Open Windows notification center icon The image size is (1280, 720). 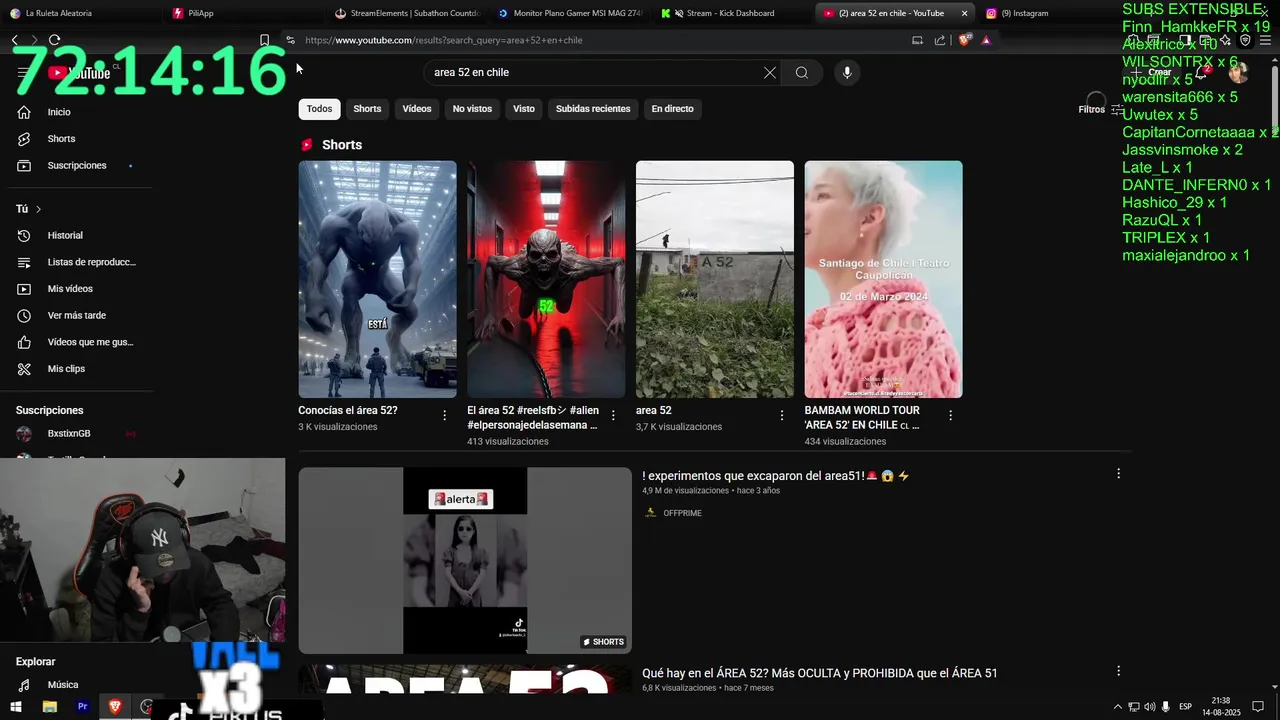coord(1258,707)
